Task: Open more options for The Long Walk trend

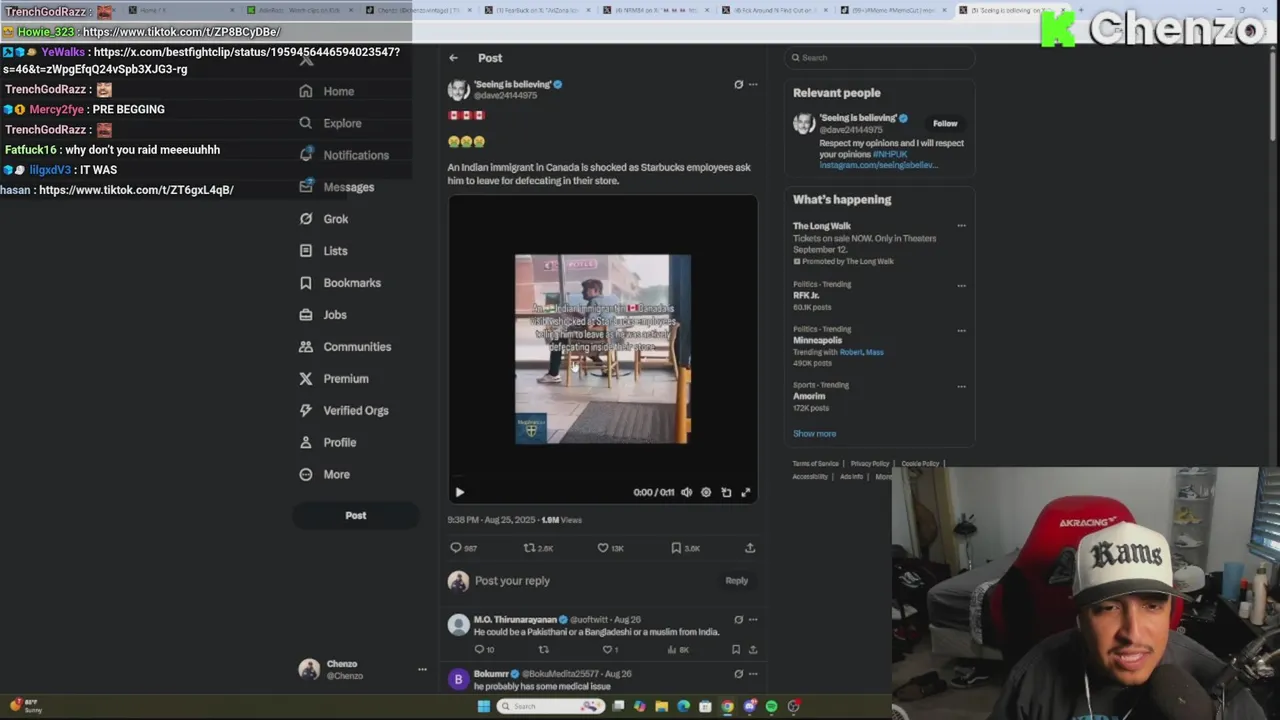Action: [x=961, y=226]
